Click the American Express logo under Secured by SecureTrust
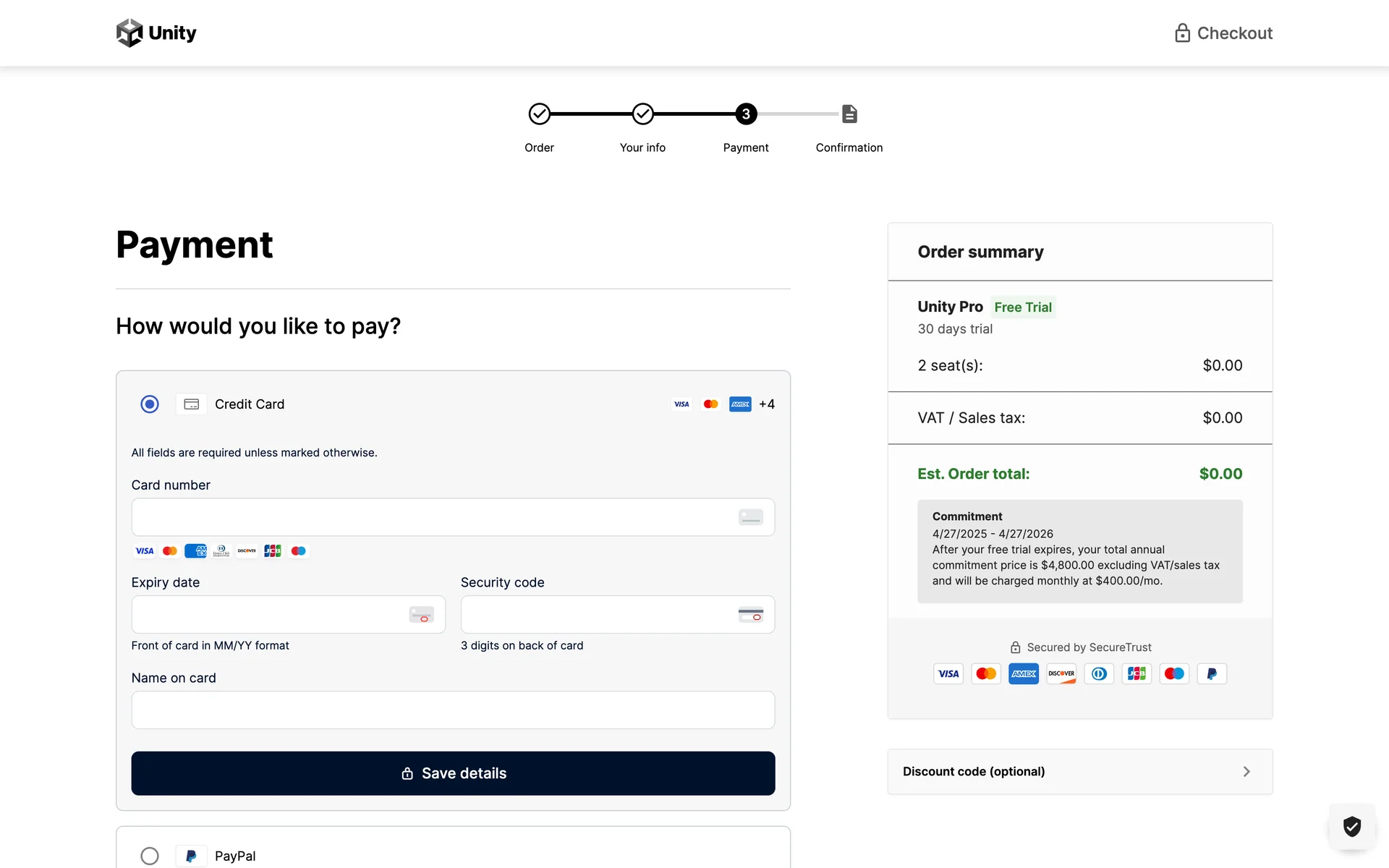The width and height of the screenshot is (1389, 868). coord(1024,673)
